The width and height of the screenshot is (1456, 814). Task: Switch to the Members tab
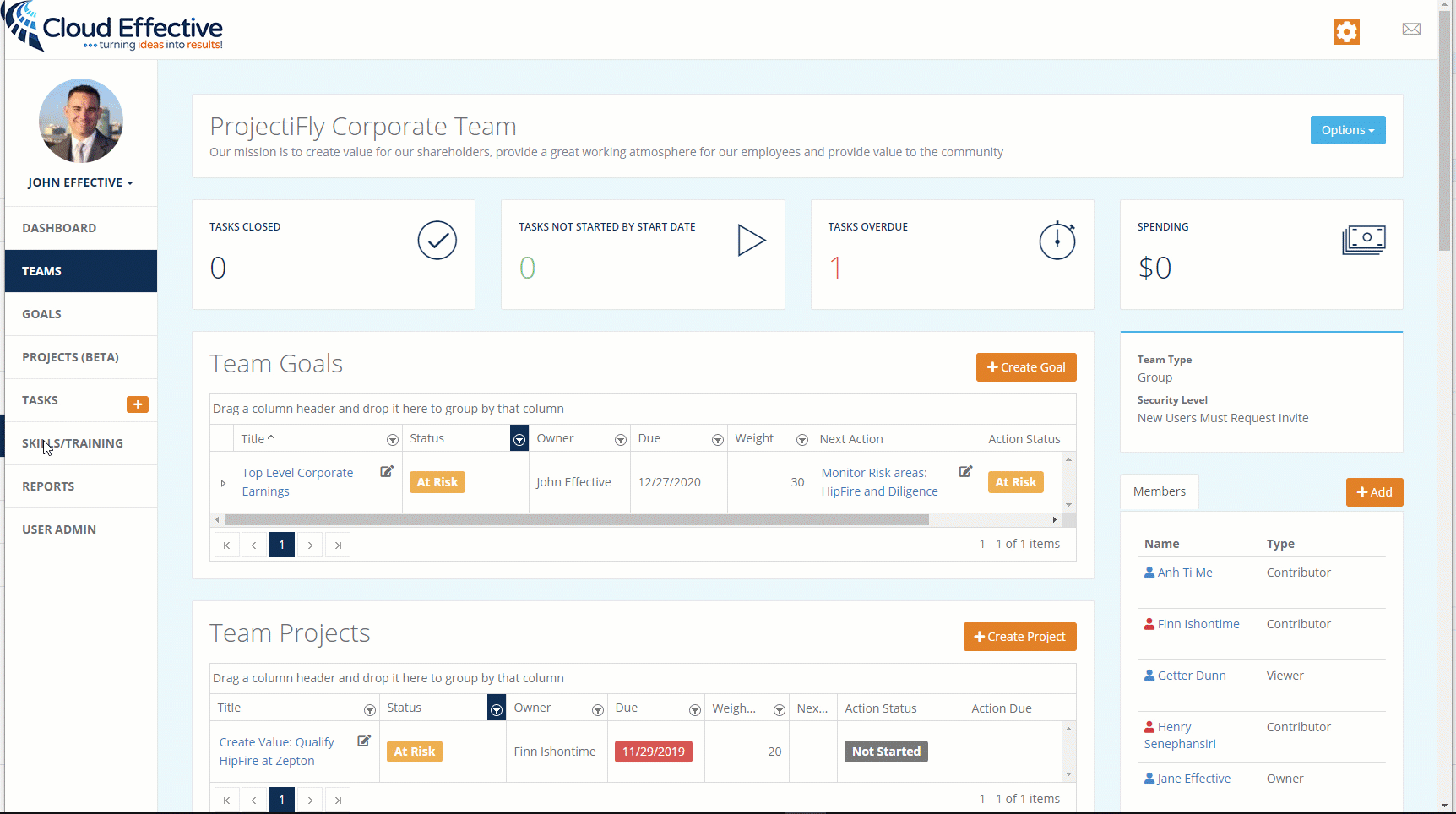tap(1159, 491)
